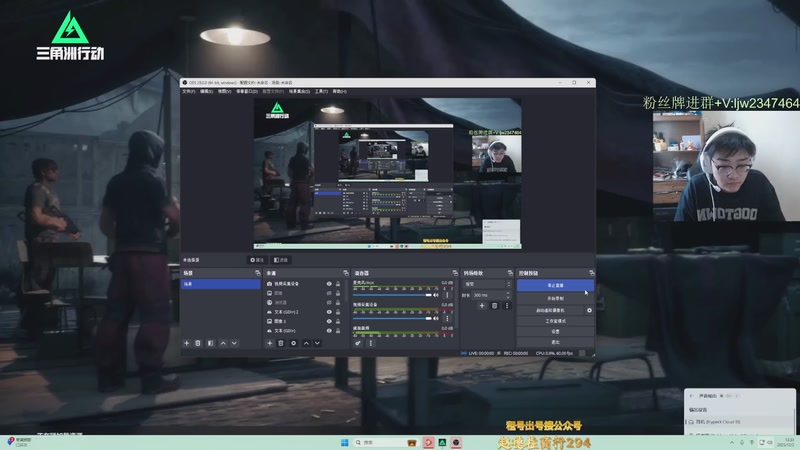Open the Scene Collection menu in OBS
The height and width of the screenshot is (450, 800).
pyautogui.click(x=299, y=91)
